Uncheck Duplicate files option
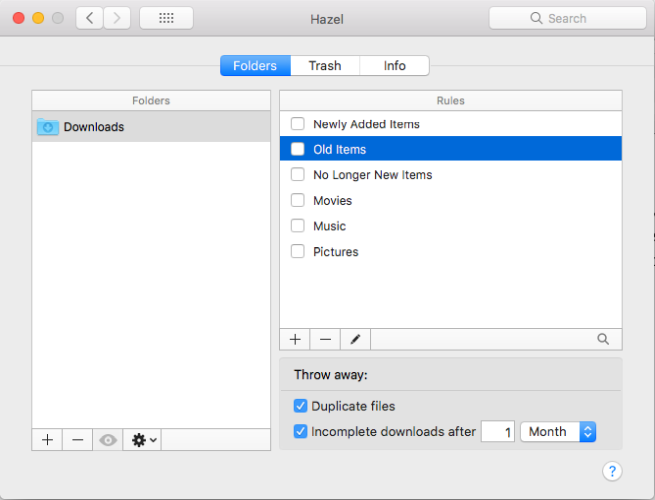Viewport: 655px width, 500px height. (x=300, y=406)
